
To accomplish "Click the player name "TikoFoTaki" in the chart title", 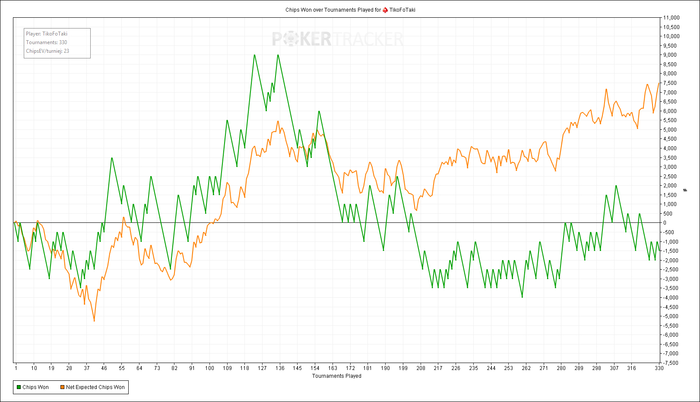I will point(402,9).
